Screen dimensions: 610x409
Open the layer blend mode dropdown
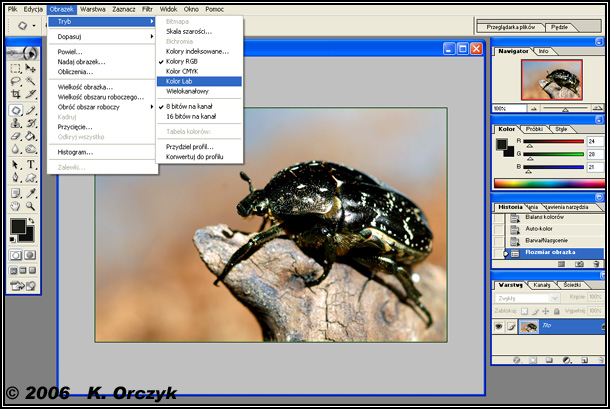point(524,299)
